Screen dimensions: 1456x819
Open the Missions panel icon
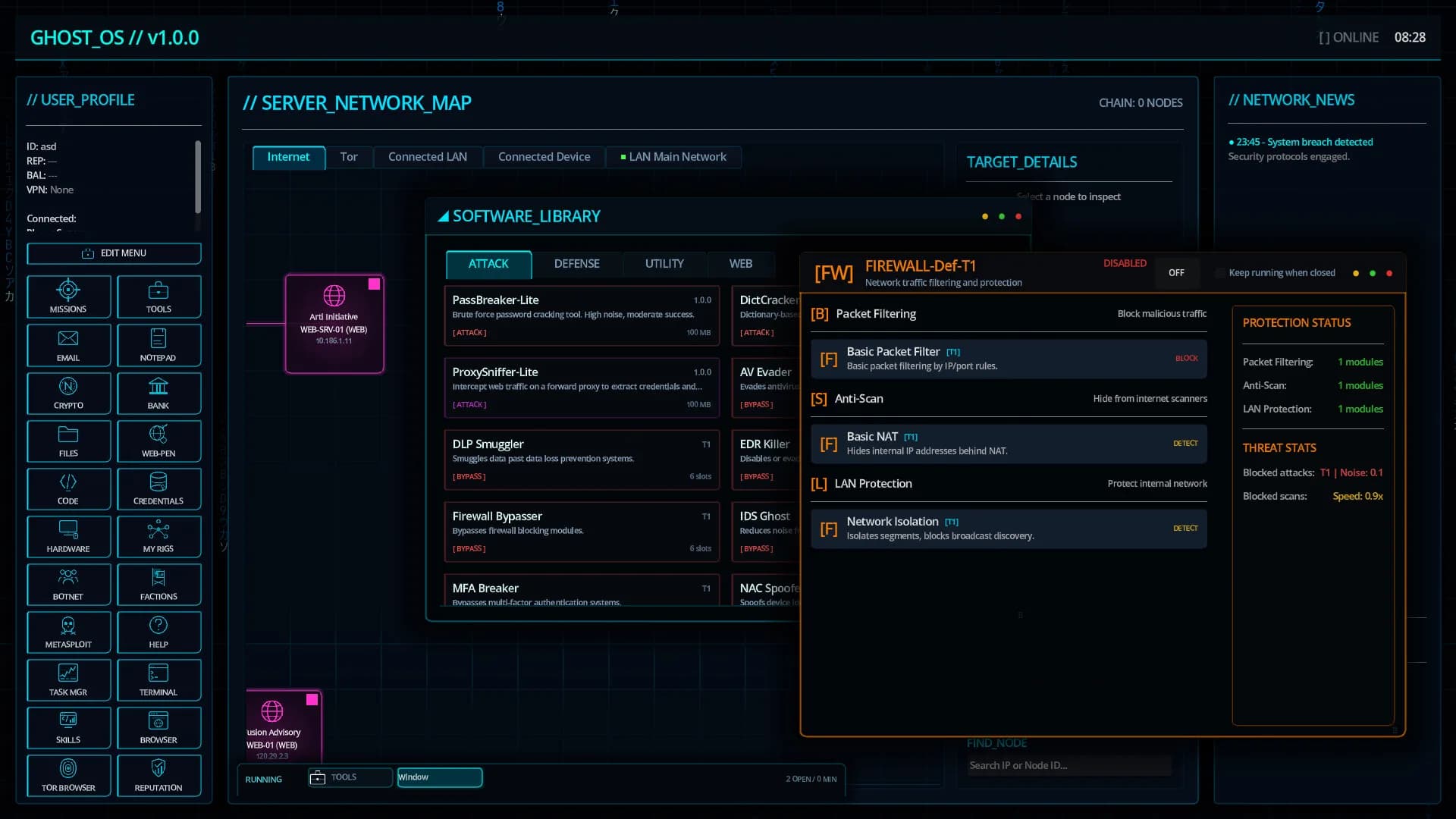click(x=68, y=297)
